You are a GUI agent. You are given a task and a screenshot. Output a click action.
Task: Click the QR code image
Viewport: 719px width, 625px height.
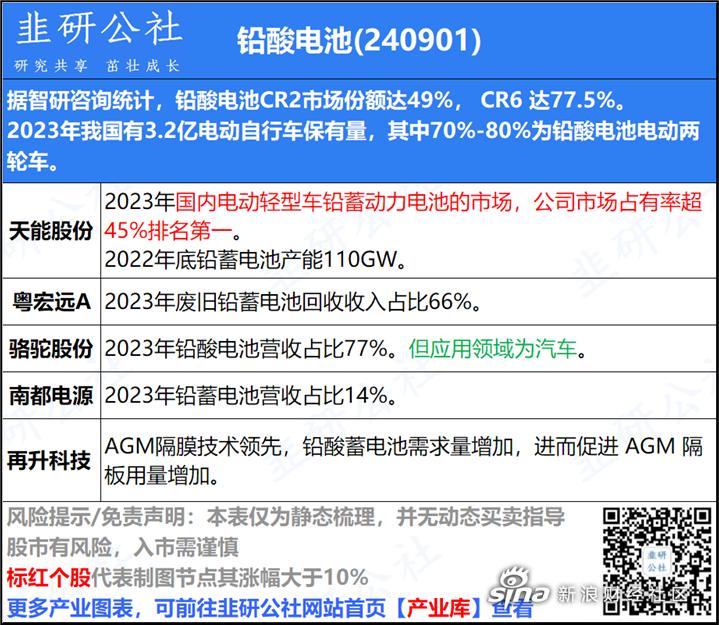[x=657, y=560]
